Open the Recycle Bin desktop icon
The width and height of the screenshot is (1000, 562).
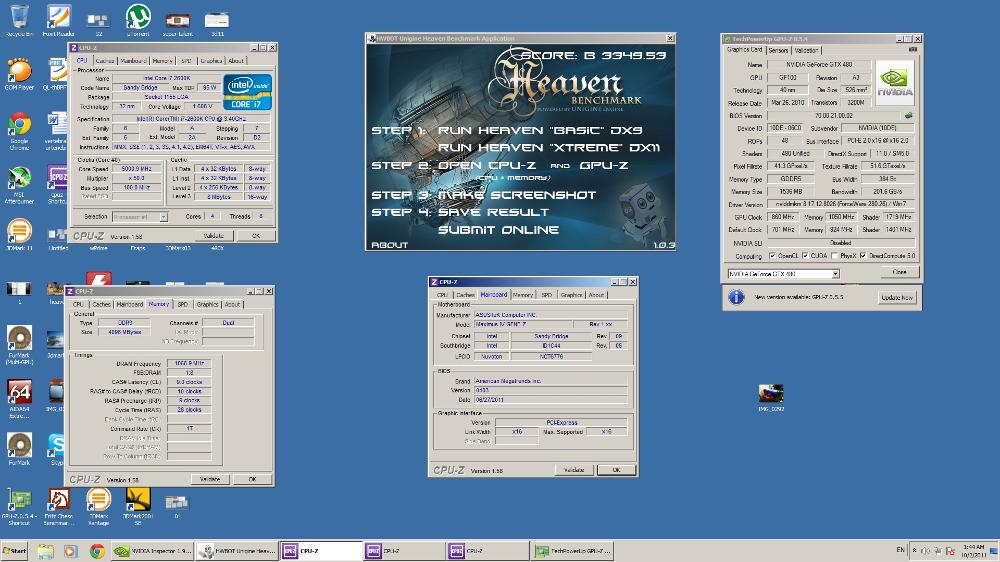tap(20, 18)
